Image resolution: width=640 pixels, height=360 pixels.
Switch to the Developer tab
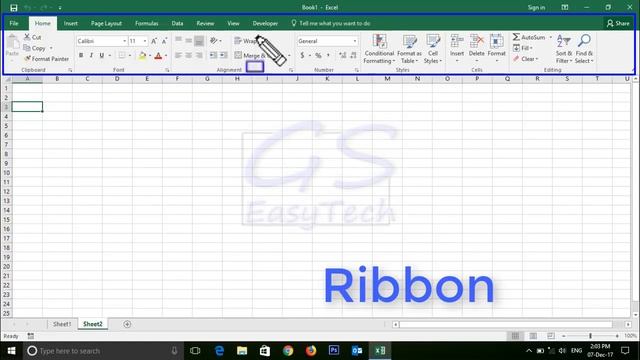coord(265,23)
